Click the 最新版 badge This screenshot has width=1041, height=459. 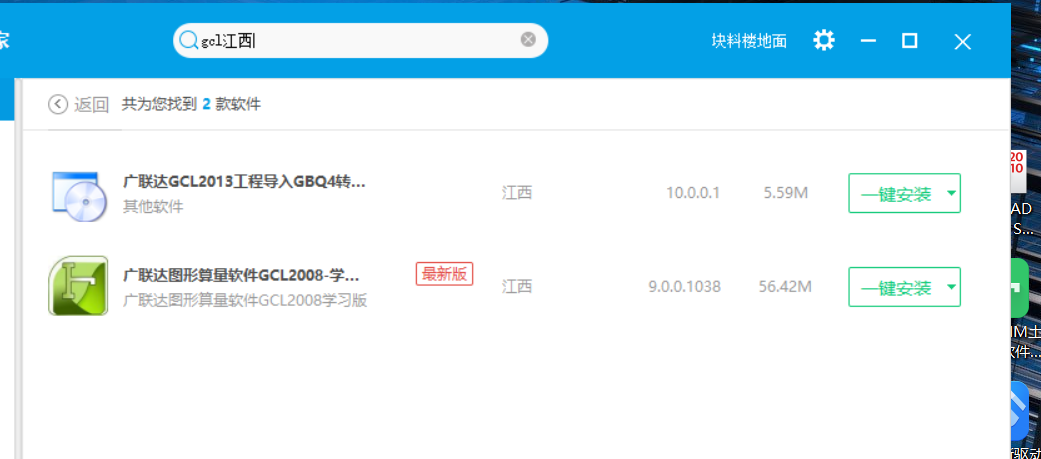point(444,274)
